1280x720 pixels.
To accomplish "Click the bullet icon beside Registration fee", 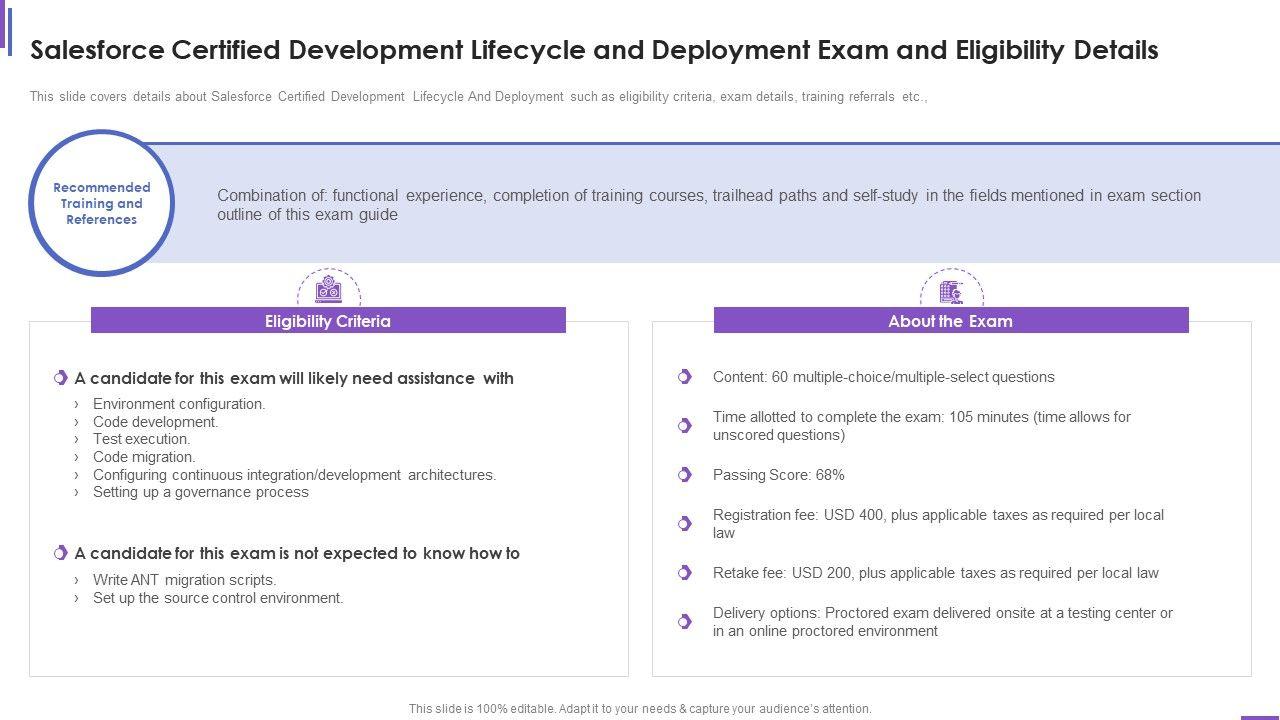I will point(685,523).
